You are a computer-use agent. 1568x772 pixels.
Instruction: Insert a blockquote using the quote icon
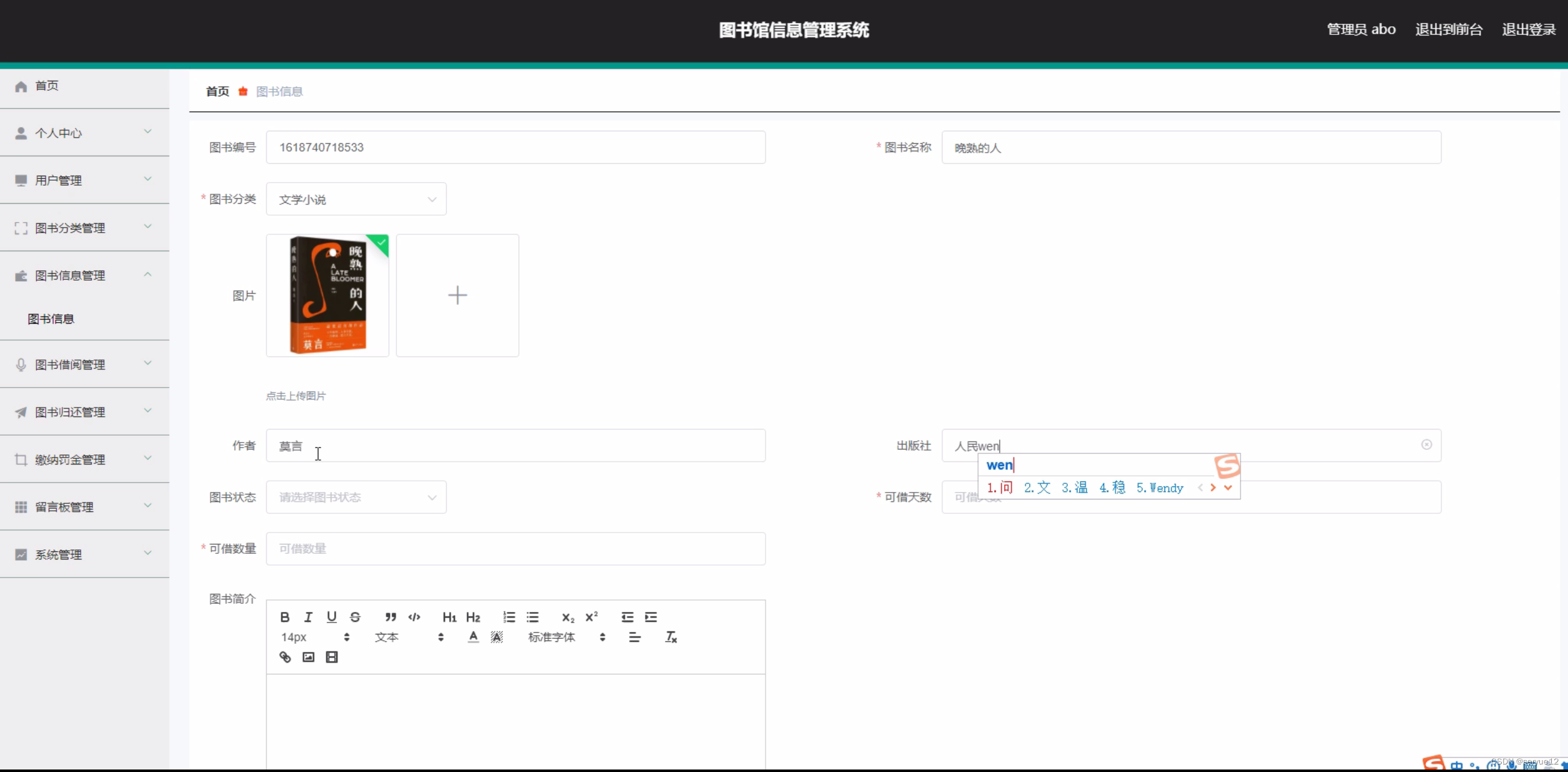click(x=391, y=617)
